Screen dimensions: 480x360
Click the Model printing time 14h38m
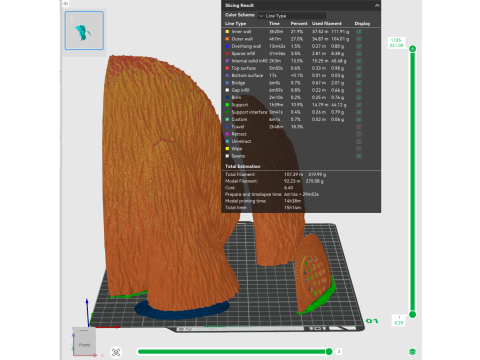292,201
